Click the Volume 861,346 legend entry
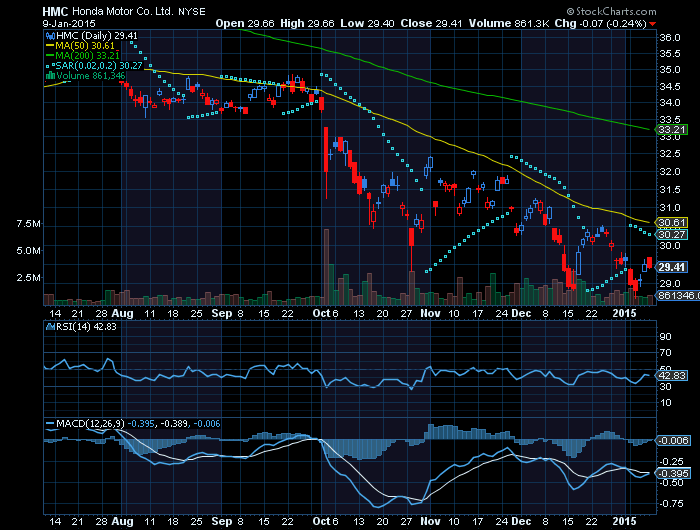Viewport: 700px width, 530px height. (x=86, y=75)
